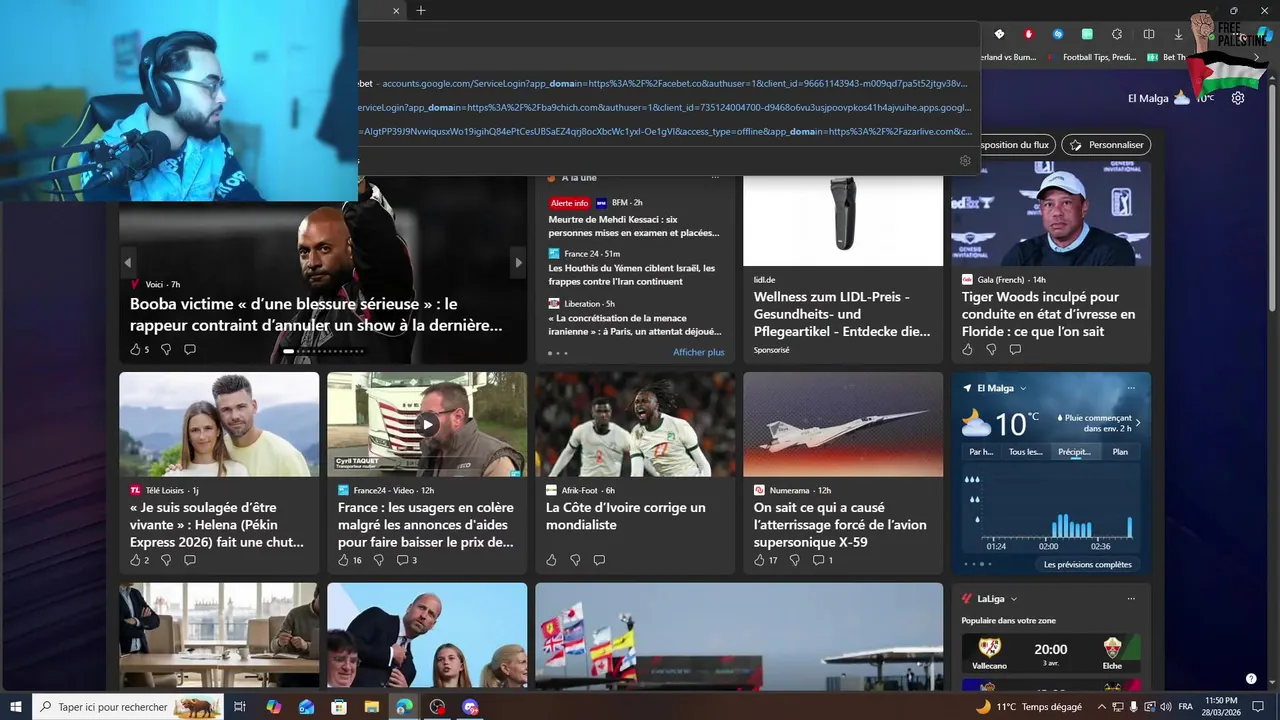Image resolution: width=1280 pixels, height=720 pixels.
Task: Go to previous slide in Booba carousel
Action: pos(128,263)
